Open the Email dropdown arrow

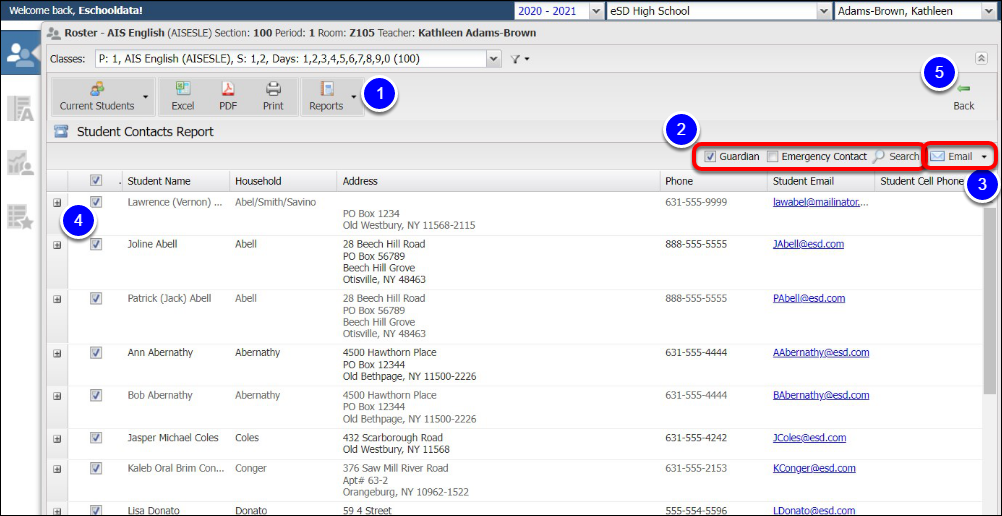pyautogui.click(x=984, y=157)
